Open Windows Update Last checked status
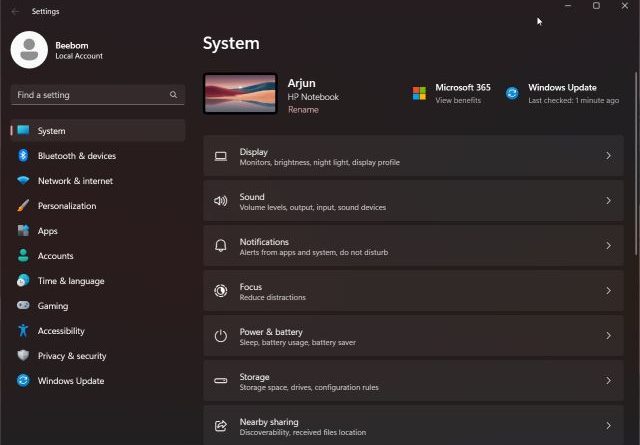The image size is (640, 445). click(573, 100)
